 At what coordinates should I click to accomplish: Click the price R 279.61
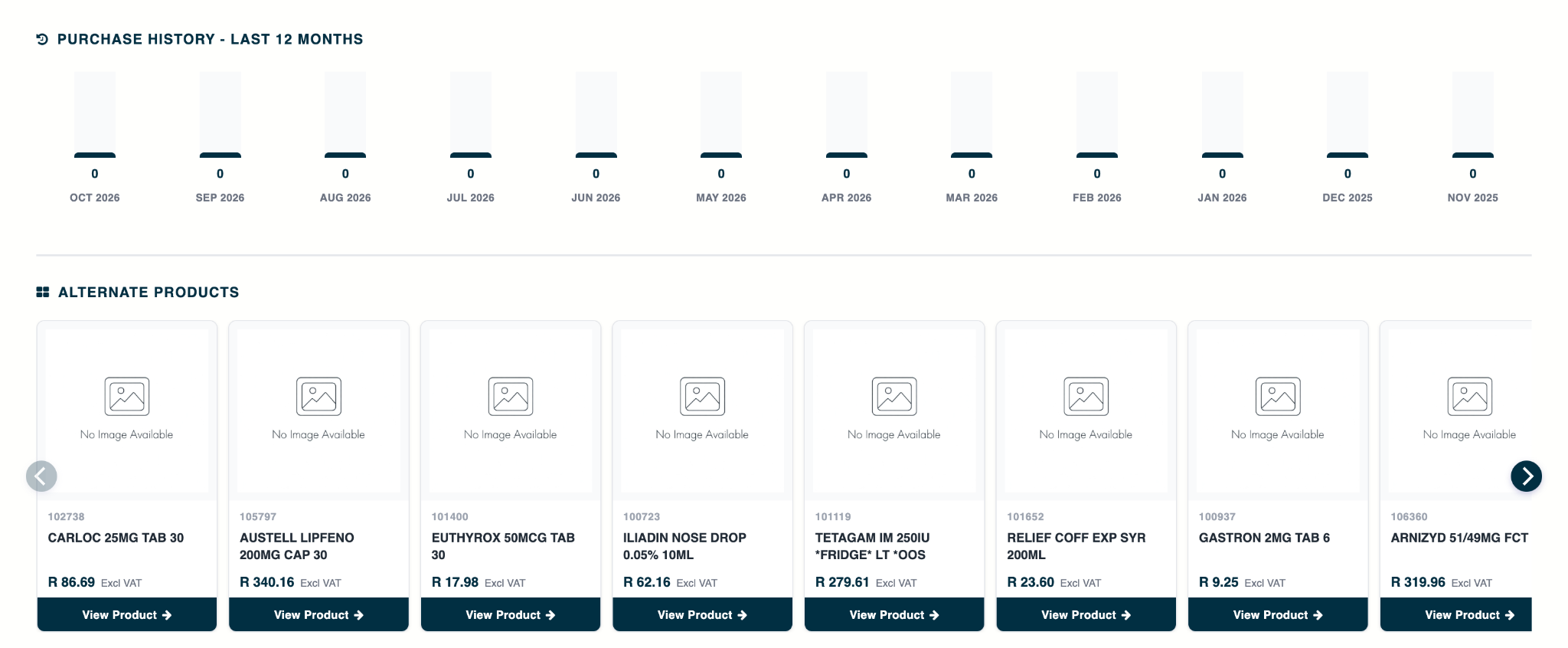tap(842, 582)
